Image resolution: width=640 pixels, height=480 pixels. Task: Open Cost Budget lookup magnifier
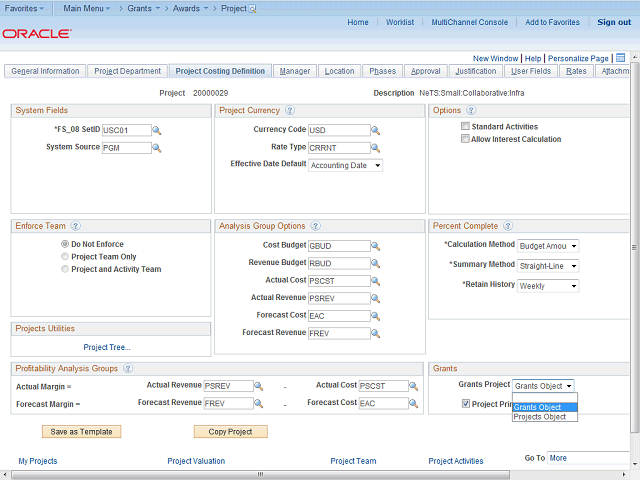[x=376, y=246]
